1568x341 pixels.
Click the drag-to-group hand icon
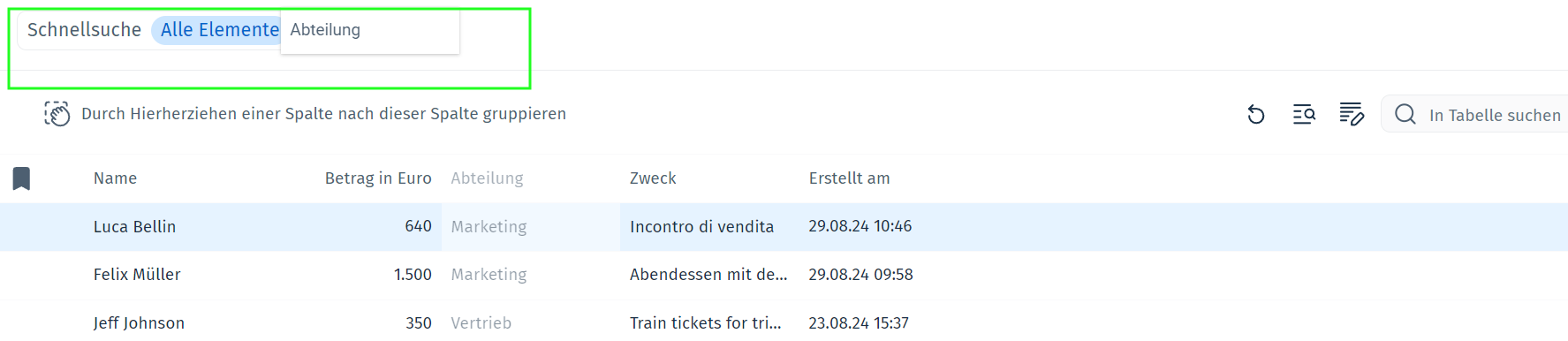click(57, 114)
